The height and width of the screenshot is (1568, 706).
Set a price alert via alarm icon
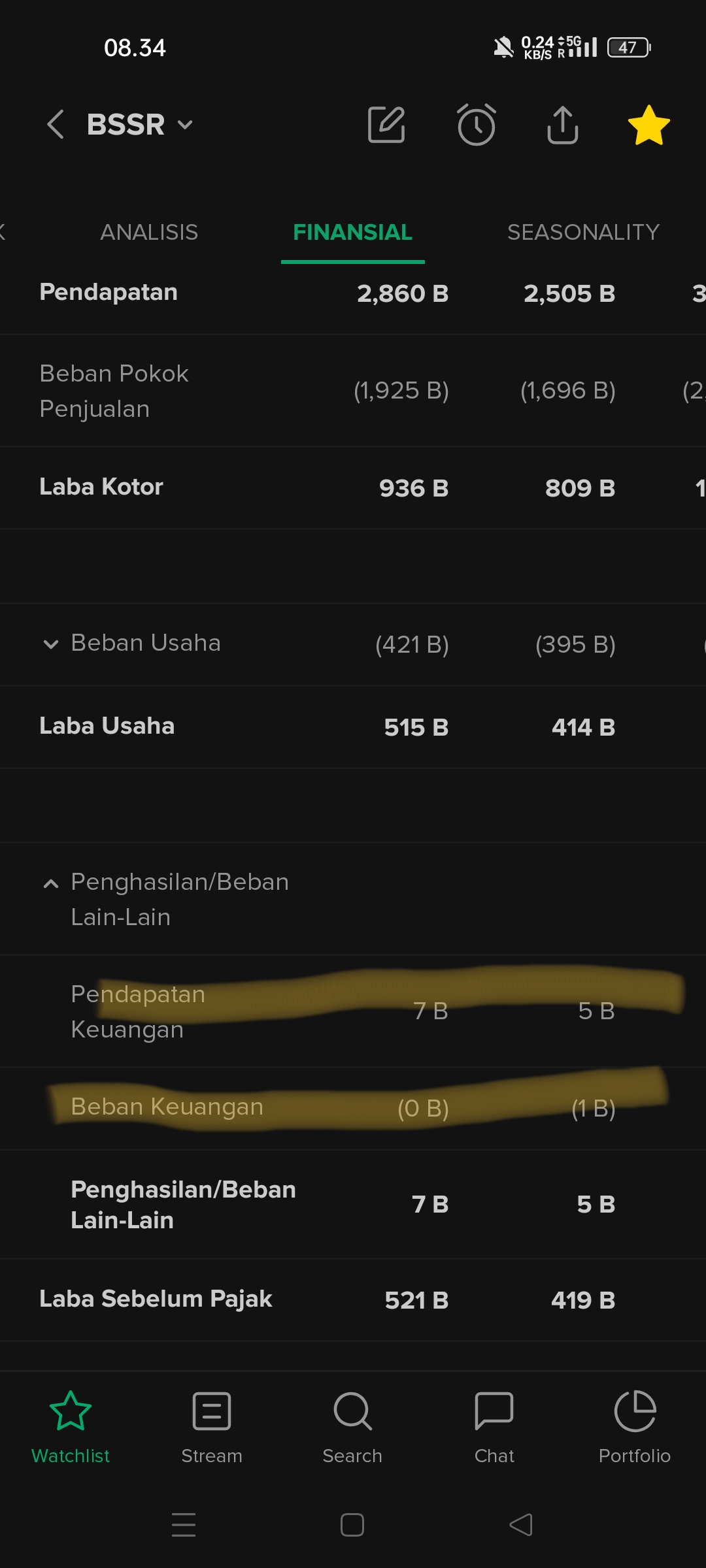[x=476, y=124]
